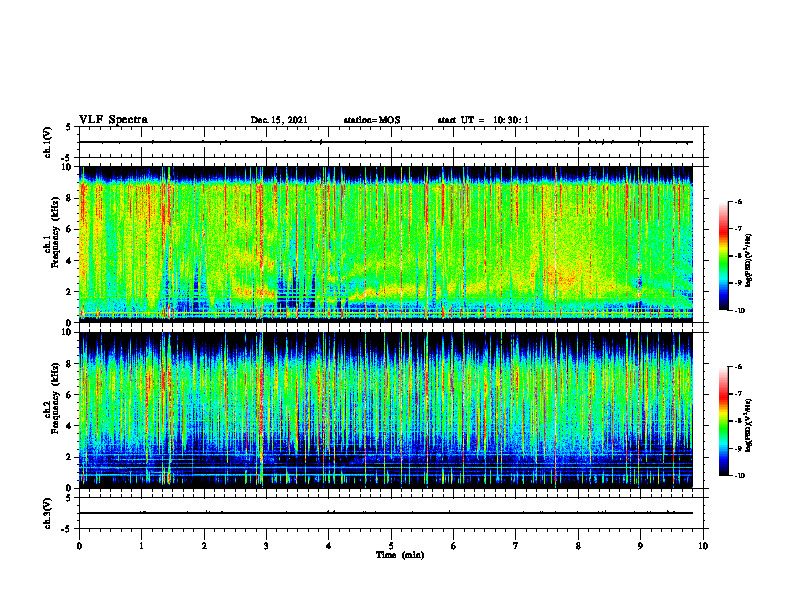Viewport: 792px width, 612px height.
Task: Click the "-7" value on ch.1 colorbar
Action: [738, 229]
